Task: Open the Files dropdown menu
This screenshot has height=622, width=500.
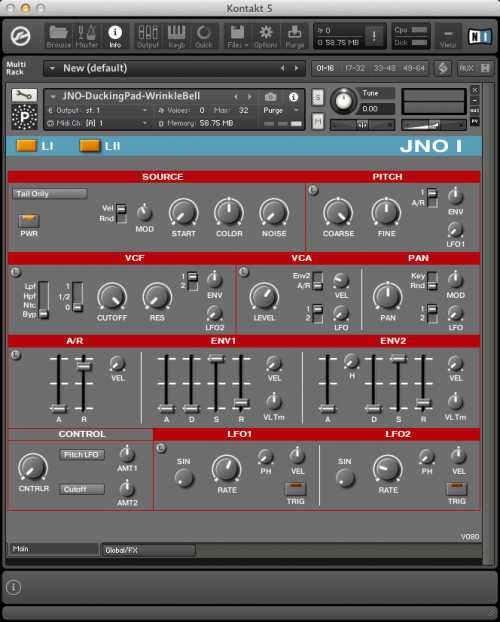Action: [x=237, y=36]
